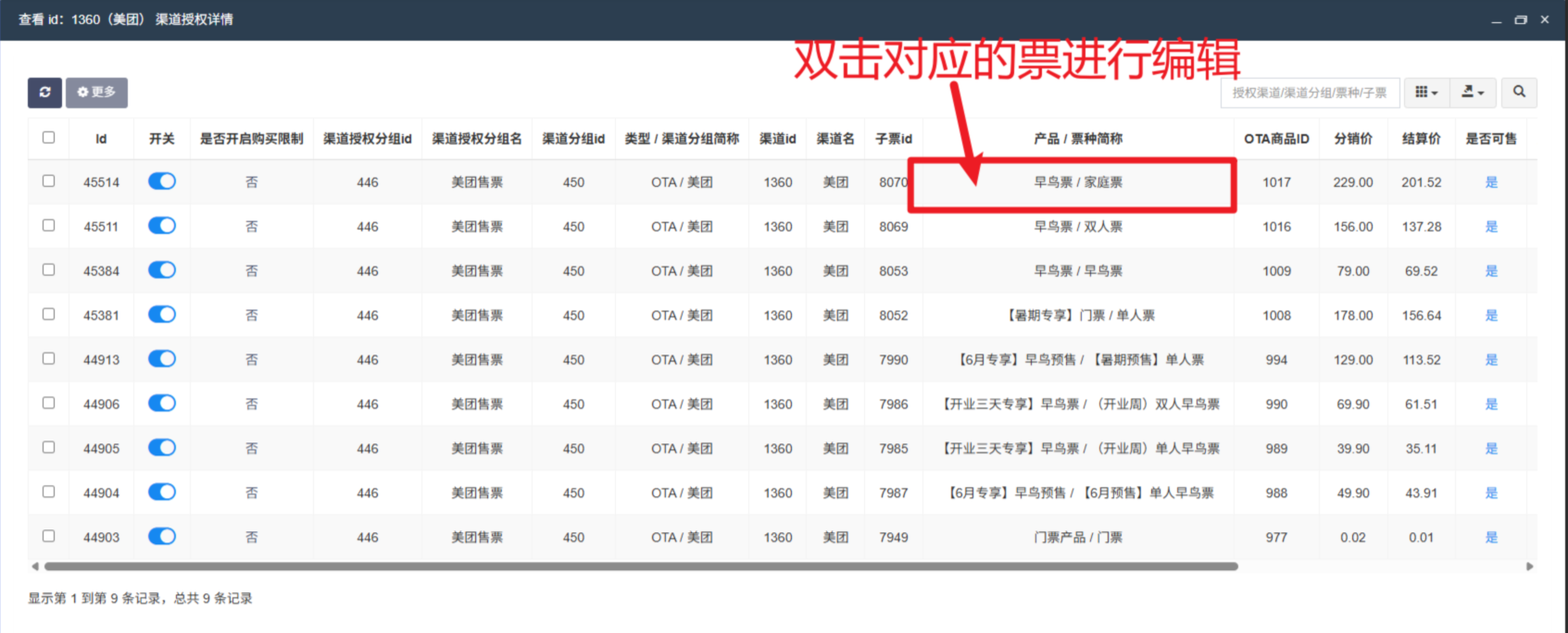Close the 渠道授权详情 dialog
1568x633 pixels.
tap(1545, 19)
